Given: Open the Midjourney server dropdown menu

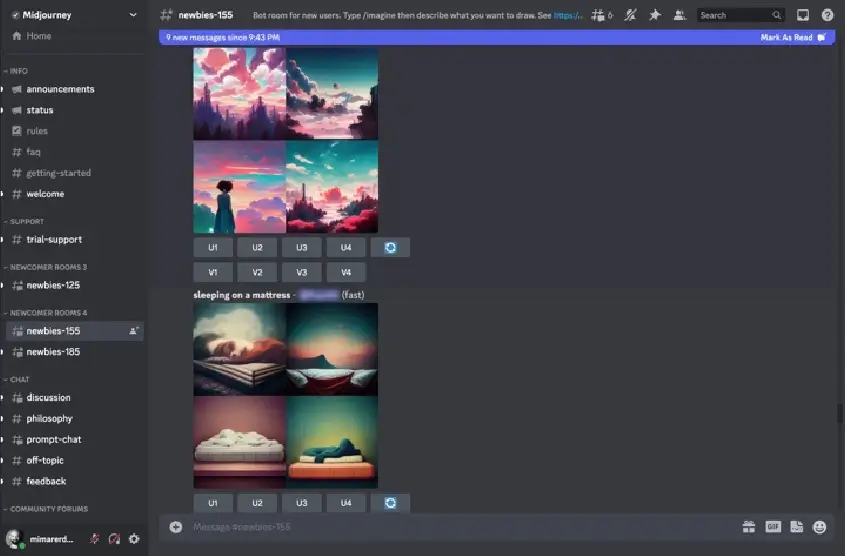Looking at the screenshot, I should coord(134,15).
